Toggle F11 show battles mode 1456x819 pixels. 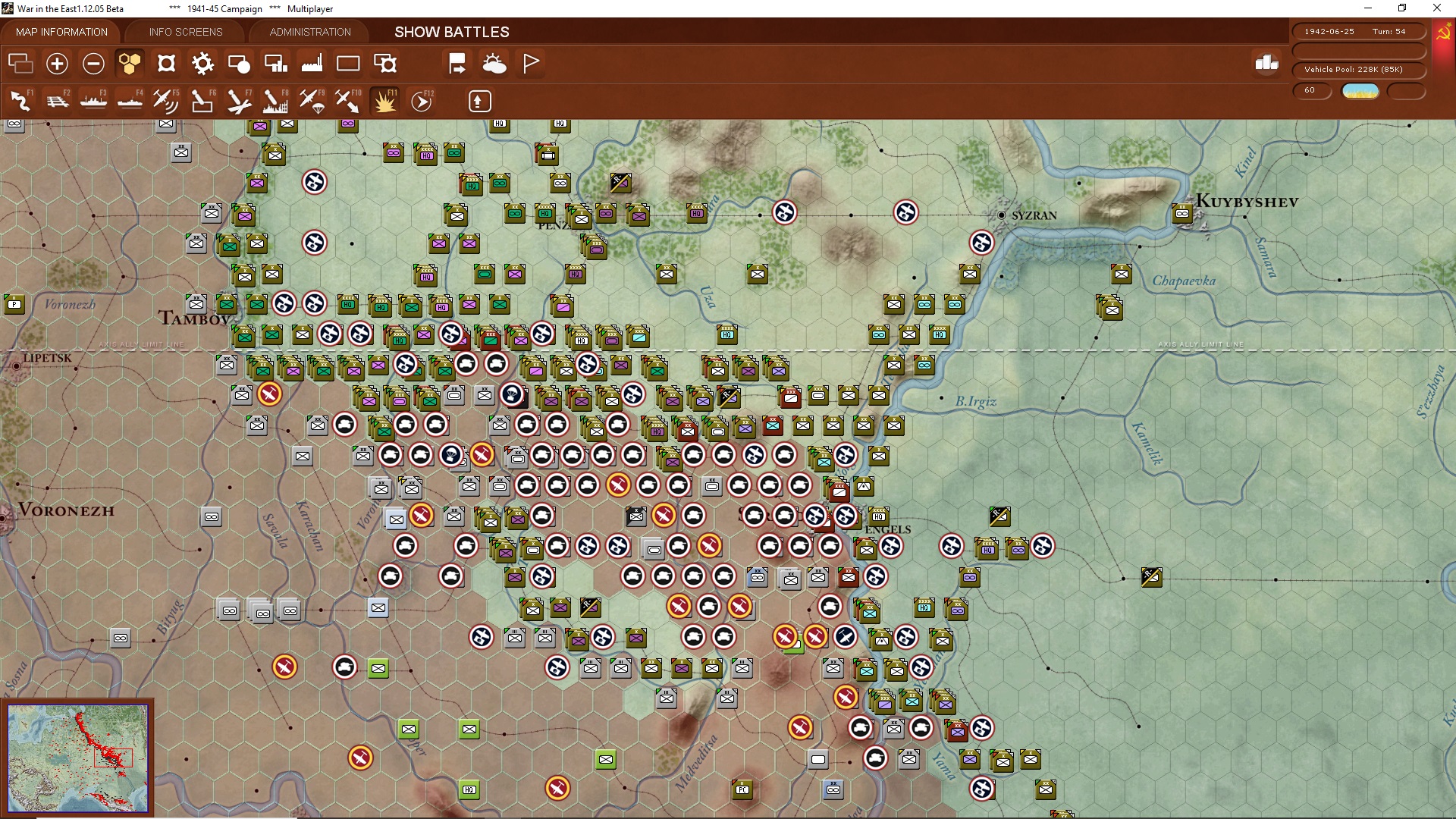(x=384, y=101)
